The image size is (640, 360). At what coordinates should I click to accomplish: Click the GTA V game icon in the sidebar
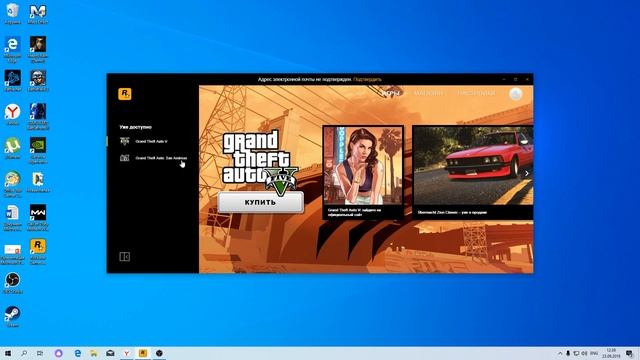click(124, 141)
